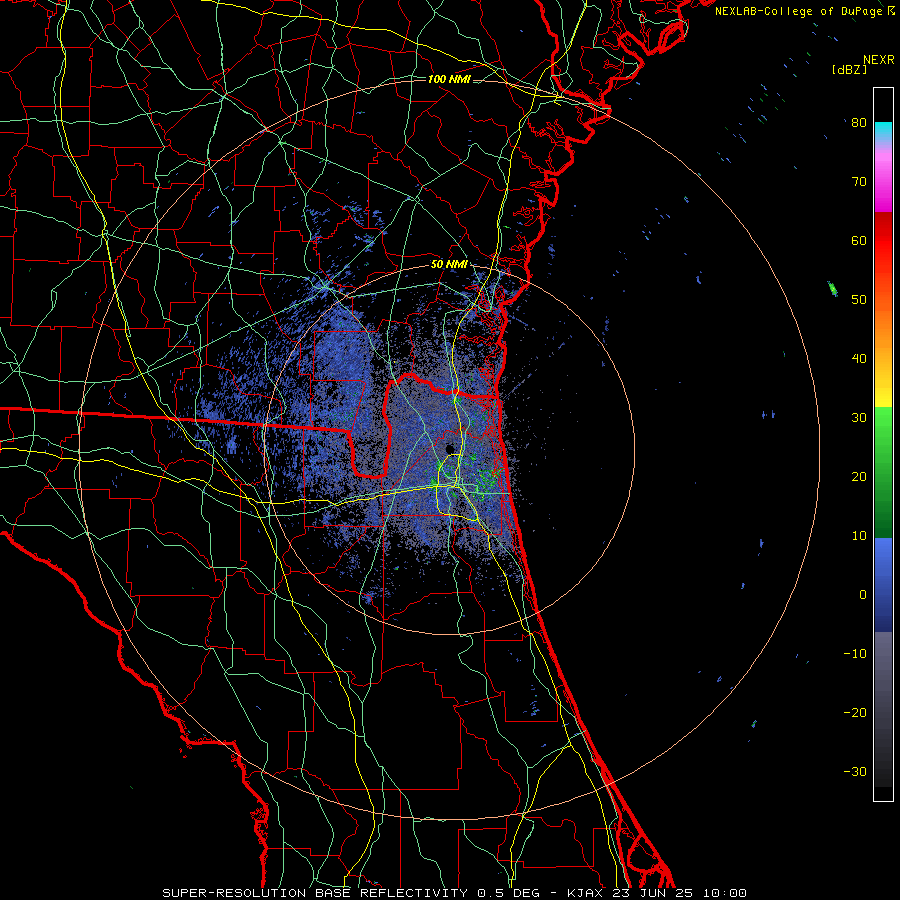Image resolution: width=900 pixels, height=900 pixels.
Task: Click the 50 NMI range ring label
Action: click(449, 265)
